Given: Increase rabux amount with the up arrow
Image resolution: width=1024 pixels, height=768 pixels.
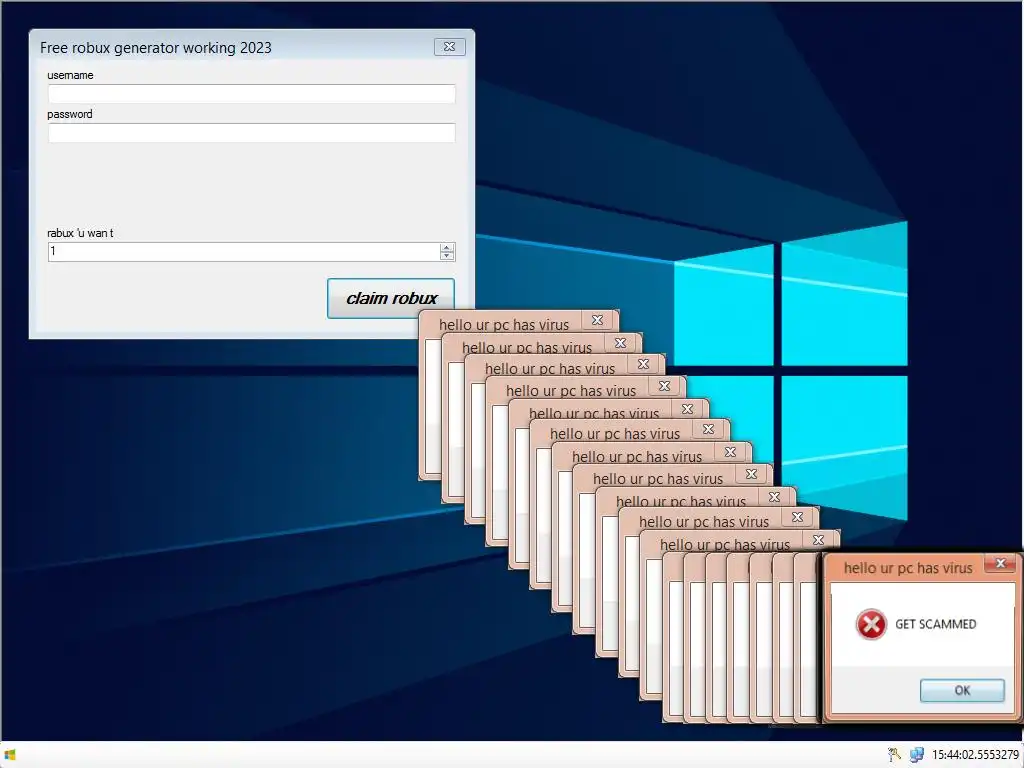Looking at the screenshot, I should coord(447,248).
